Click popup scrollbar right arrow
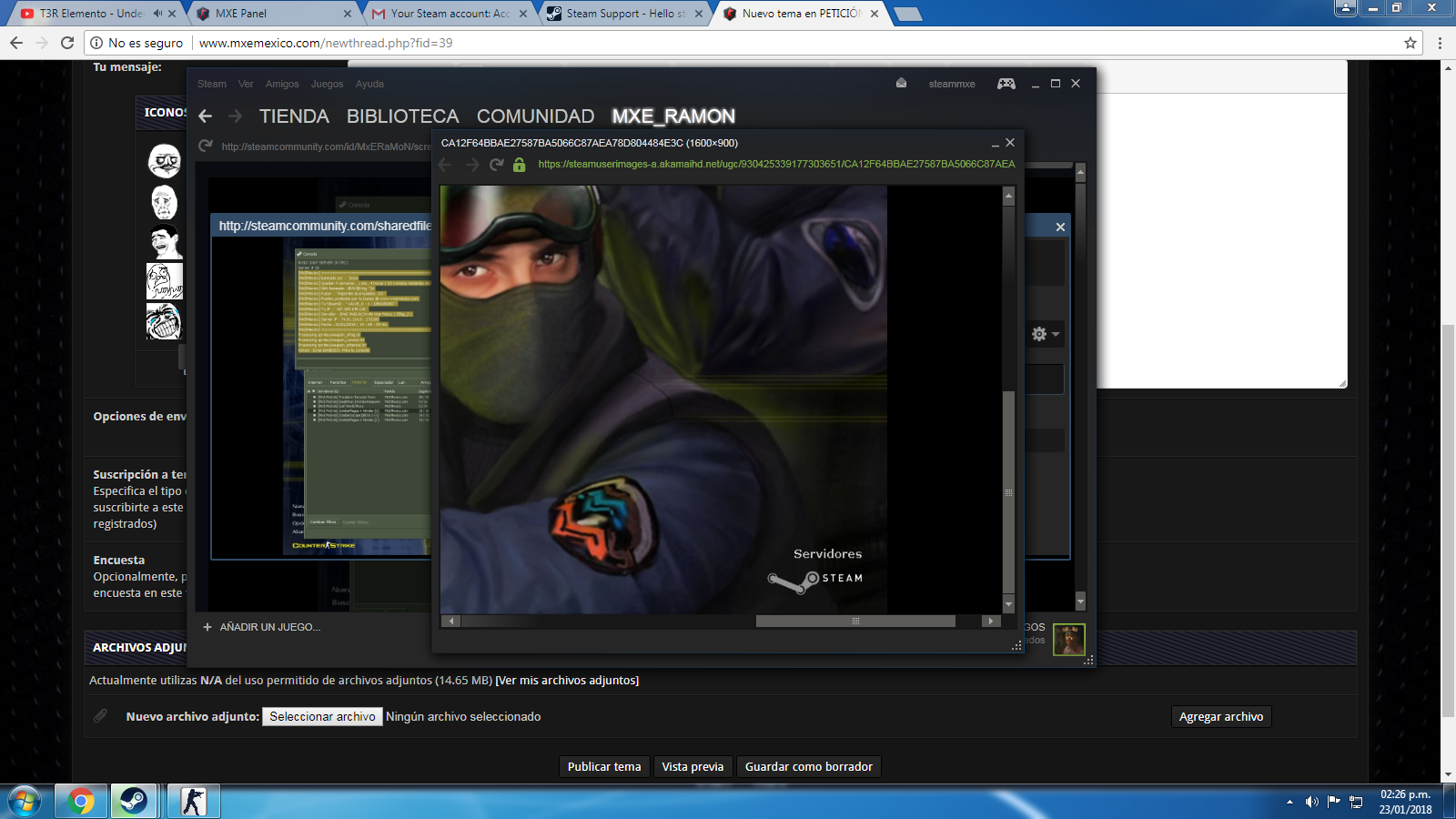This screenshot has width=1456, height=819. (x=991, y=621)
